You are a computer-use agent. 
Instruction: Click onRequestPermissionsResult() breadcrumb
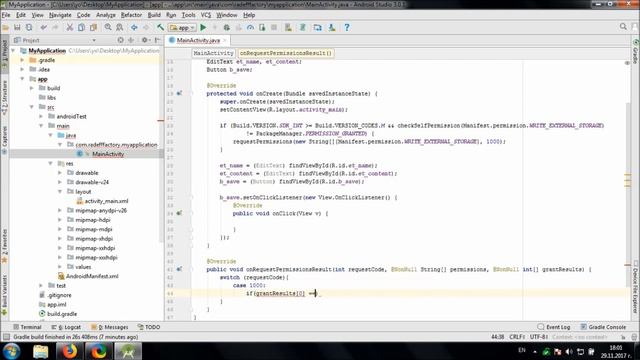tap(286, 53)
